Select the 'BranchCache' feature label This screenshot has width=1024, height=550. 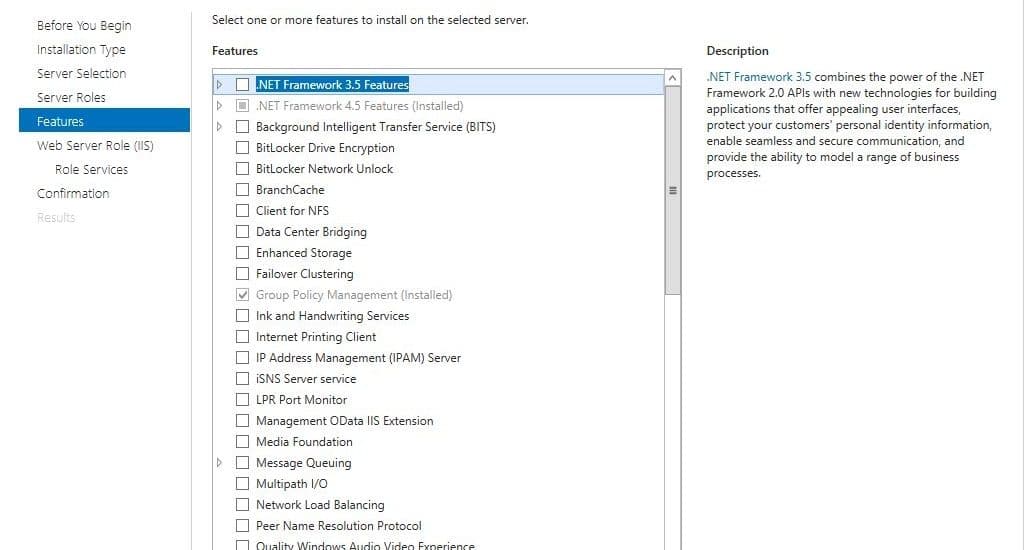click(290, 189)
